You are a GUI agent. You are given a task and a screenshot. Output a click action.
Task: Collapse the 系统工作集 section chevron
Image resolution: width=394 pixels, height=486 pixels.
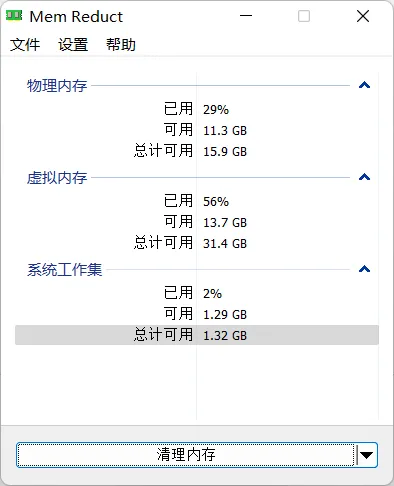(x=364, y=269)
